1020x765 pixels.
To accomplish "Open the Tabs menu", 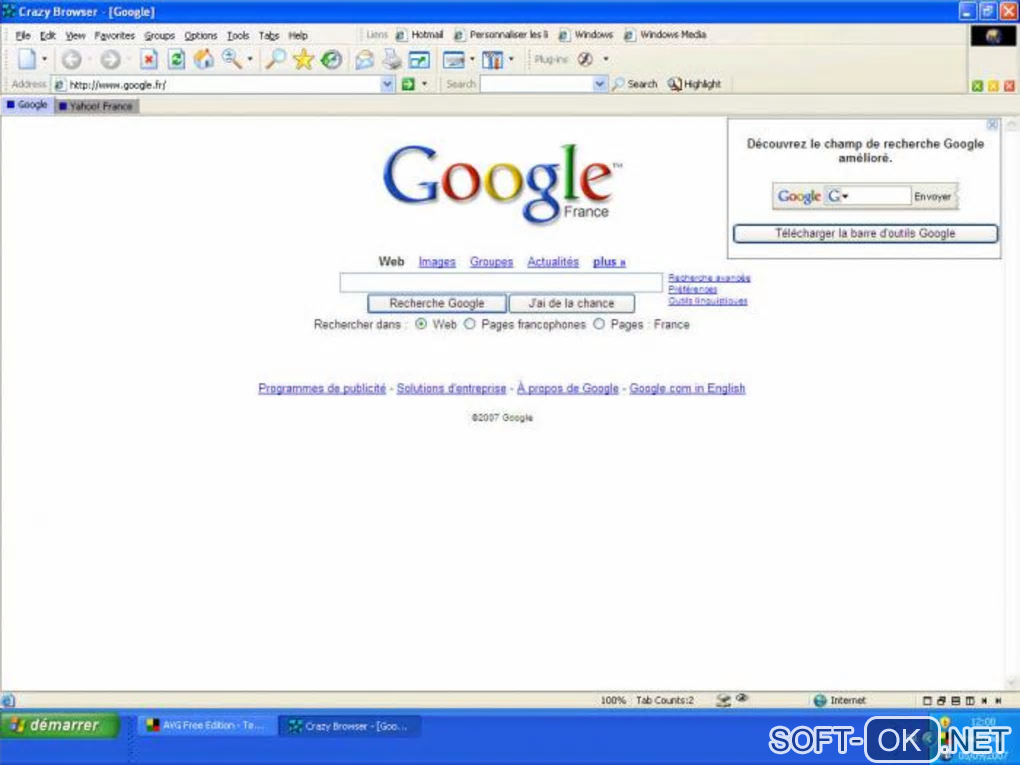I will click(x=269, y=35).
